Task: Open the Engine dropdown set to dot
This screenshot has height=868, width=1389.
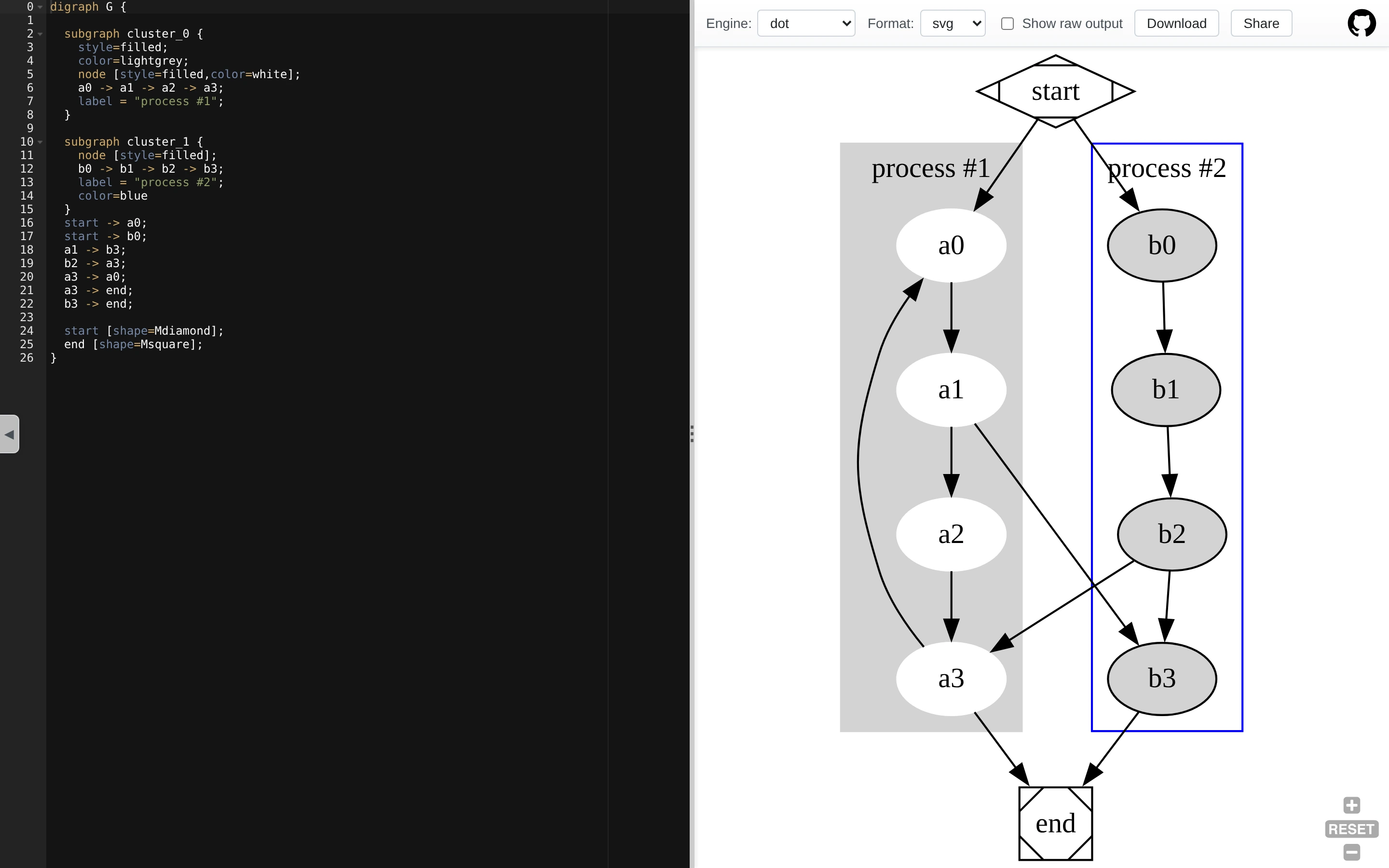Action: tap(806, 24)
